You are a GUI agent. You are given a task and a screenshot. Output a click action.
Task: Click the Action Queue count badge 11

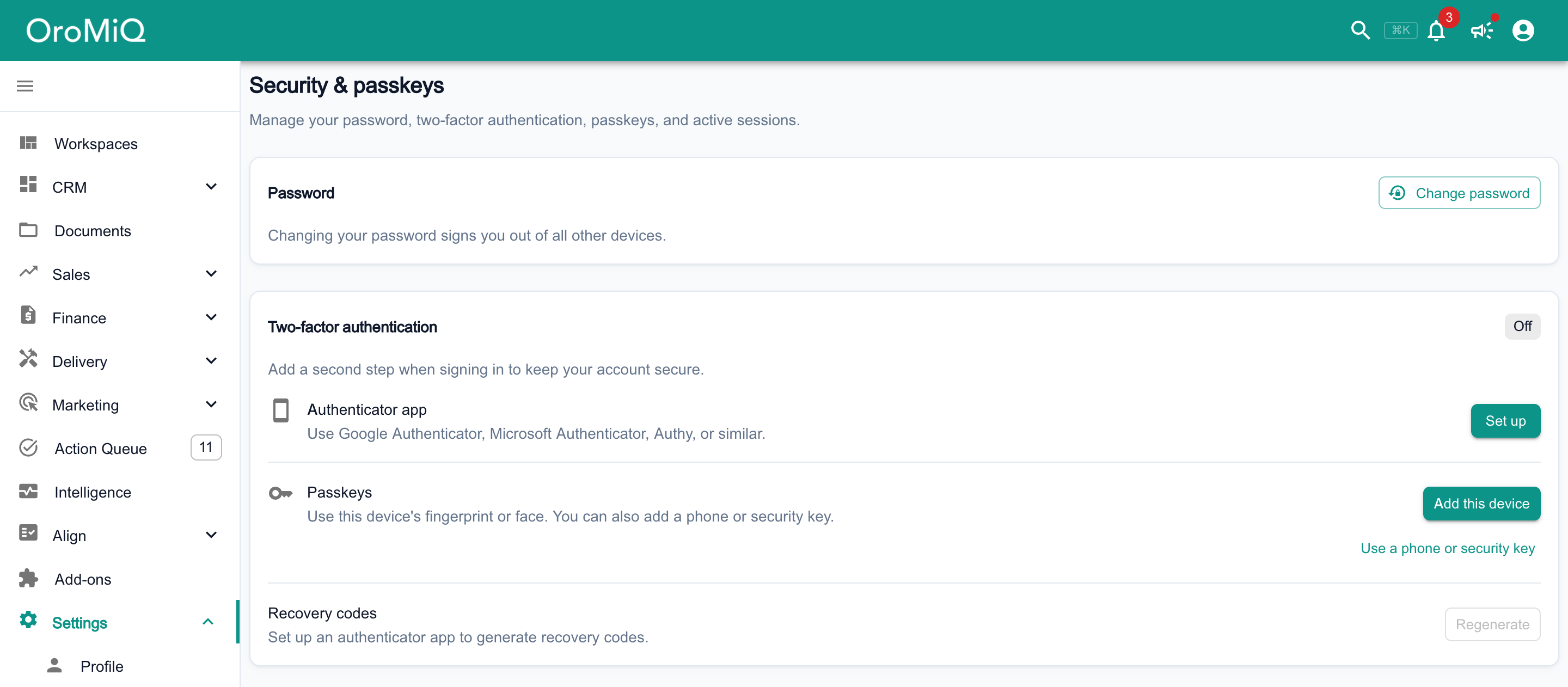click(x=206, y=448)
